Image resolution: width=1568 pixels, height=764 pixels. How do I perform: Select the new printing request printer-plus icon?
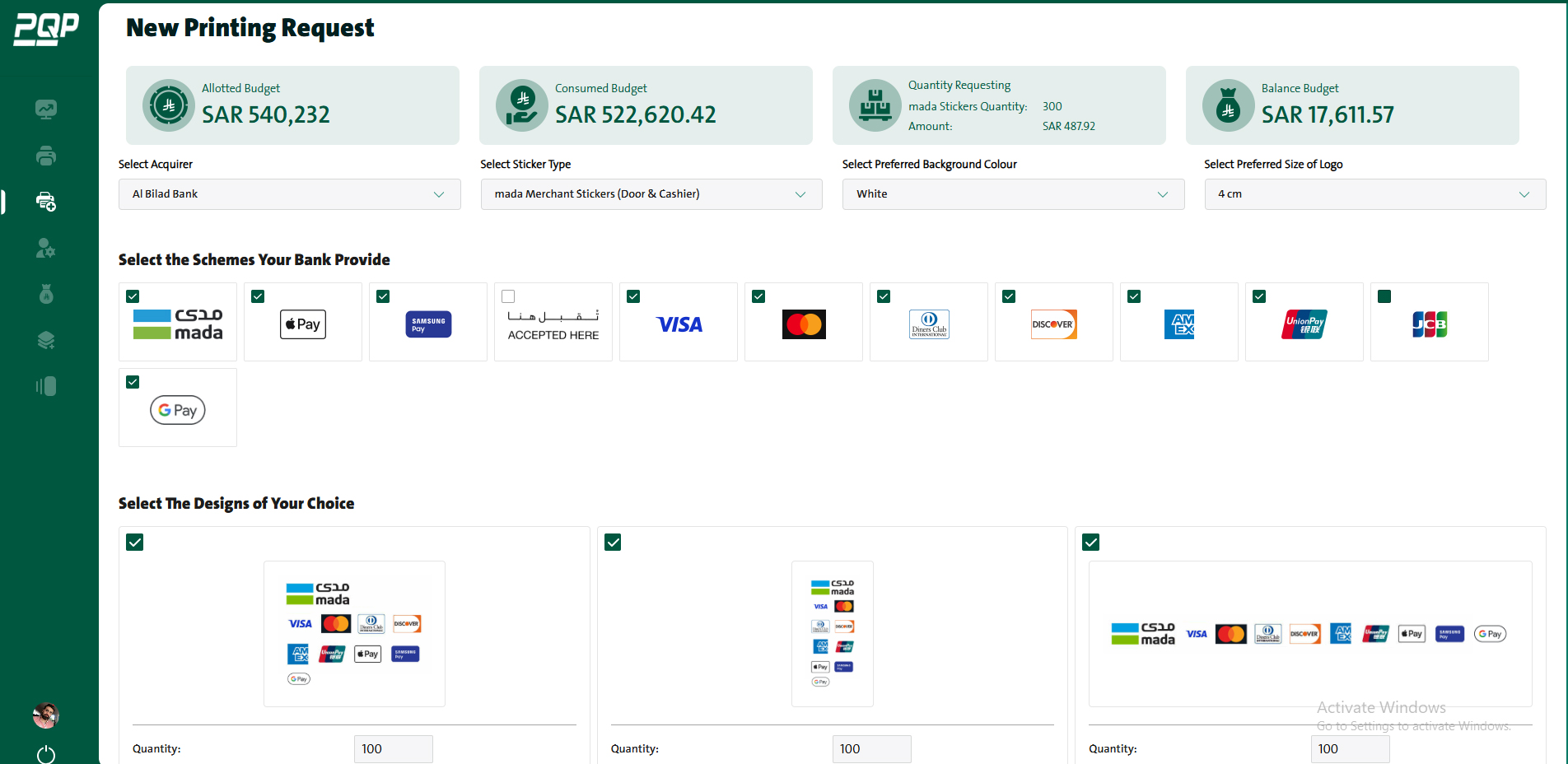tap(46, 202)
